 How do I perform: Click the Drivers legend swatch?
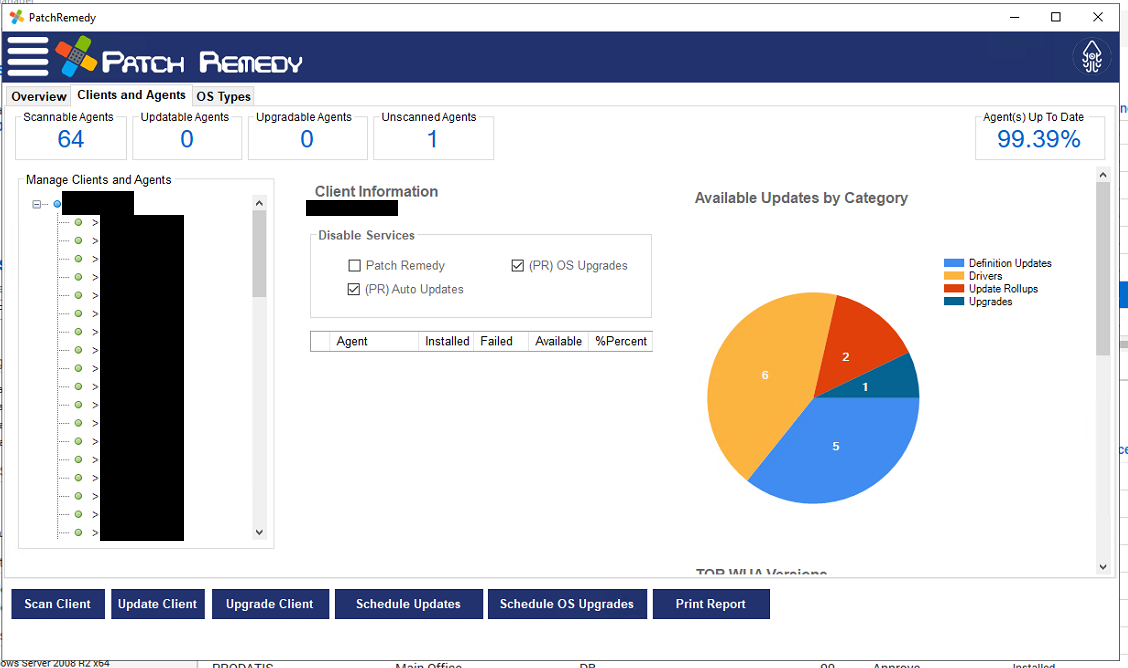(x=954, y=276)
